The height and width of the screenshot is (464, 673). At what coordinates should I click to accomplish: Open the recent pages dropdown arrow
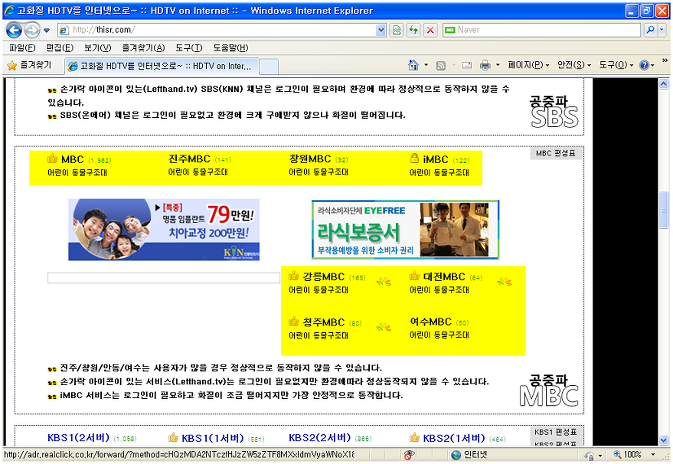(47, 30)
